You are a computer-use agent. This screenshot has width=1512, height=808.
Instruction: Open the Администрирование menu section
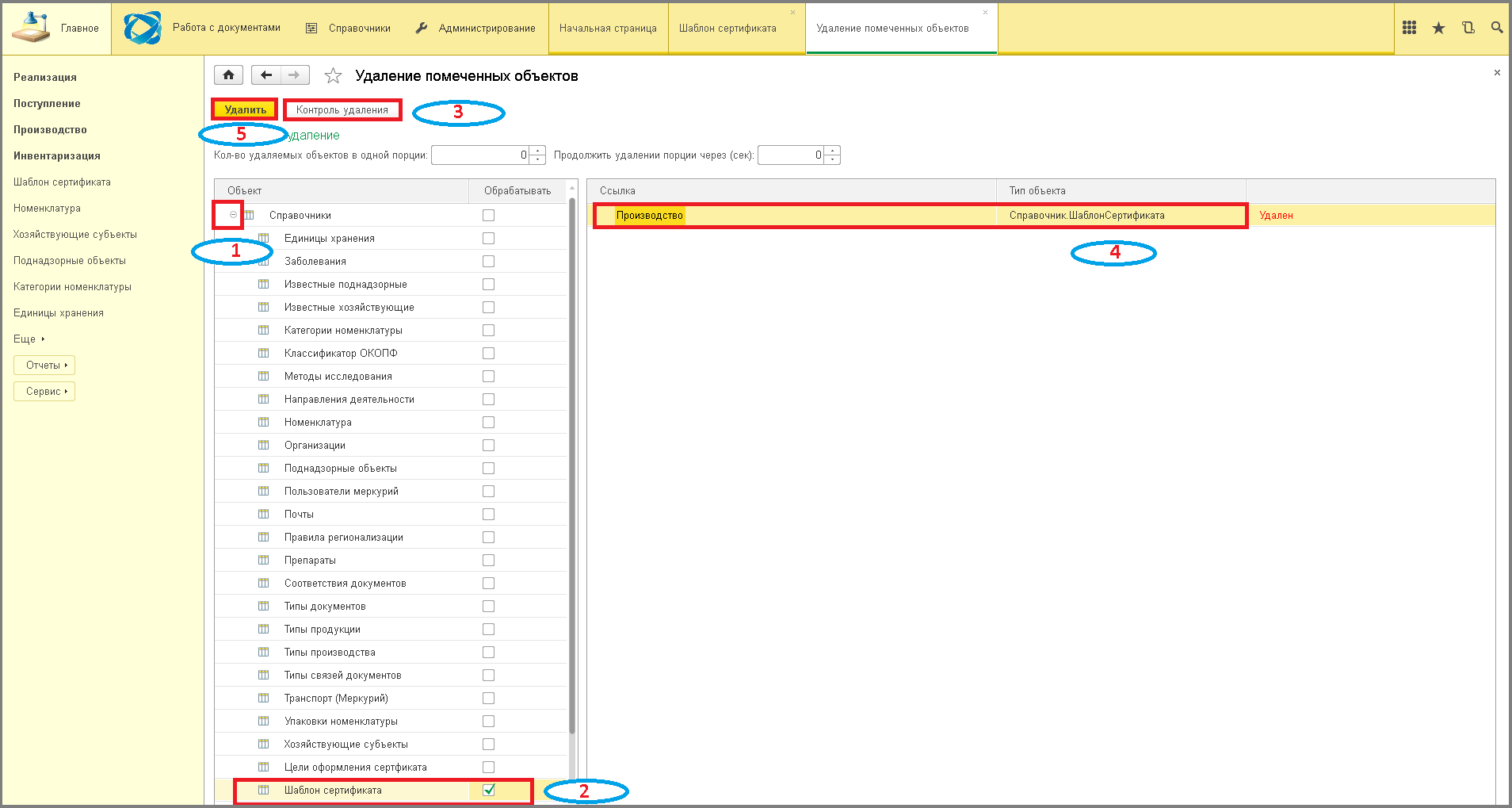point(475,29)
